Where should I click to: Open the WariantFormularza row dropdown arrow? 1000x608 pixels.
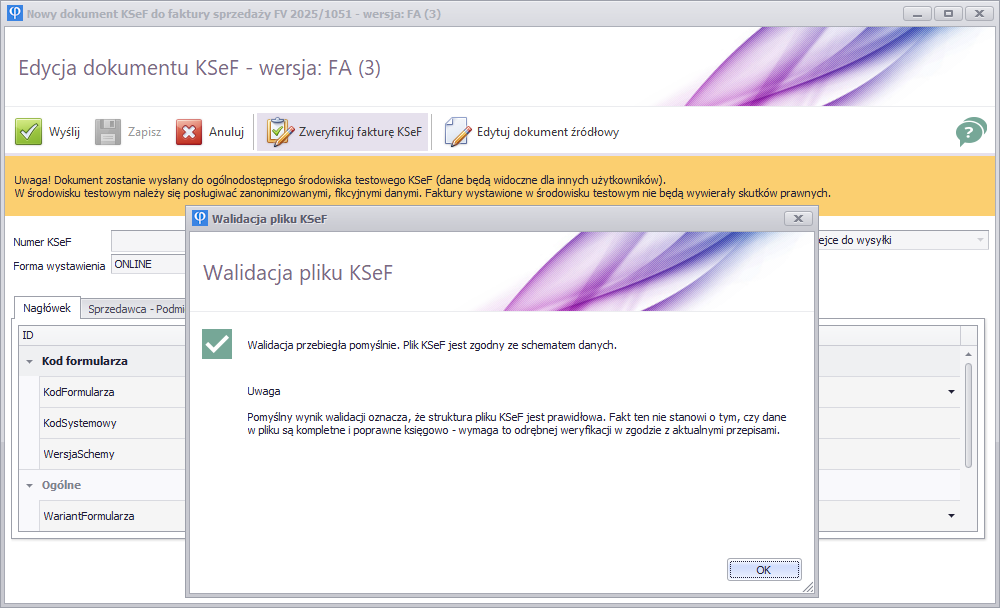click(951, 515)
